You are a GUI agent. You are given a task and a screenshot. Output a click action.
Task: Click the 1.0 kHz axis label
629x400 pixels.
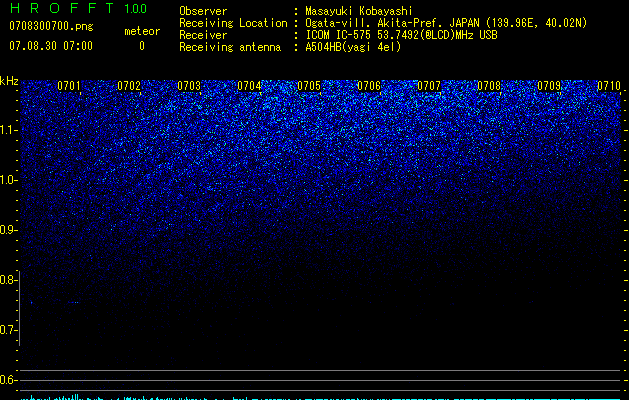click(7, 180)
